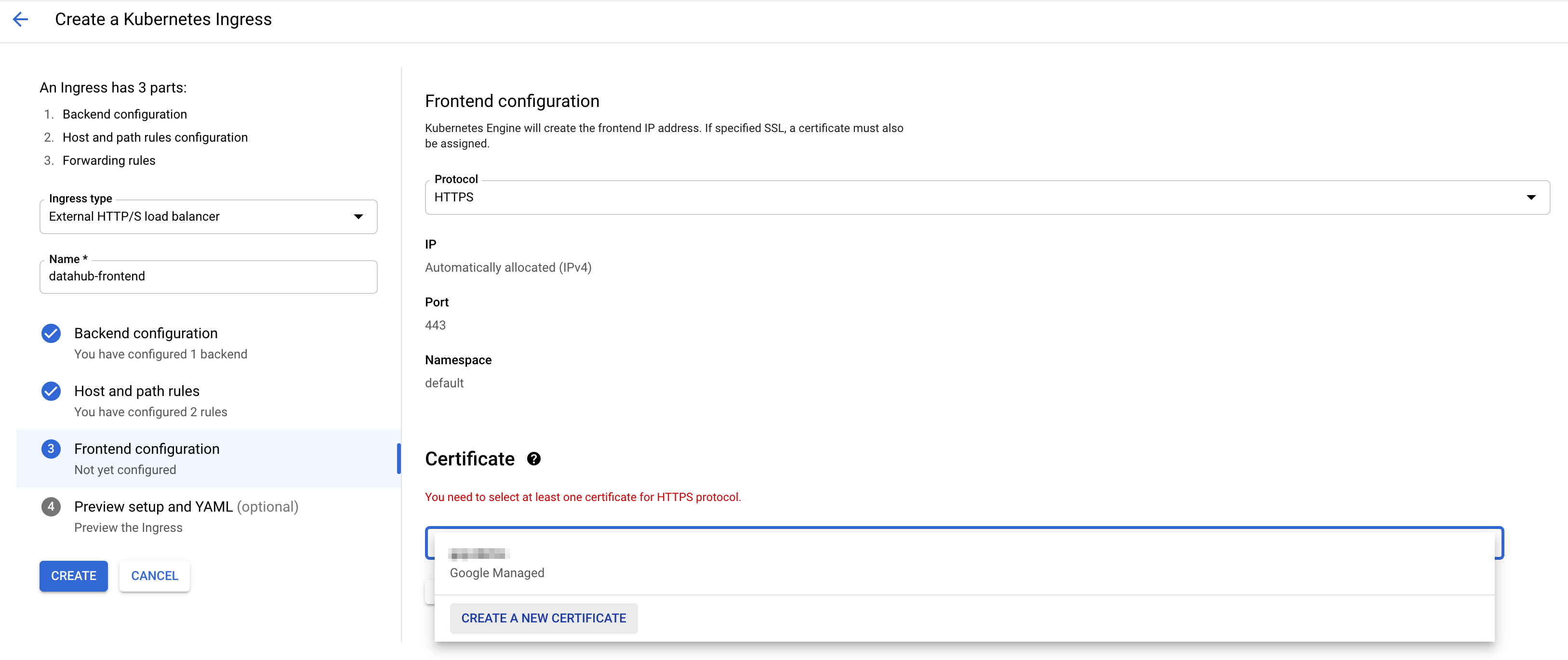Open the Backend configuration step
The width and height of the screenshot is (1568, 660).
[146, 333]
